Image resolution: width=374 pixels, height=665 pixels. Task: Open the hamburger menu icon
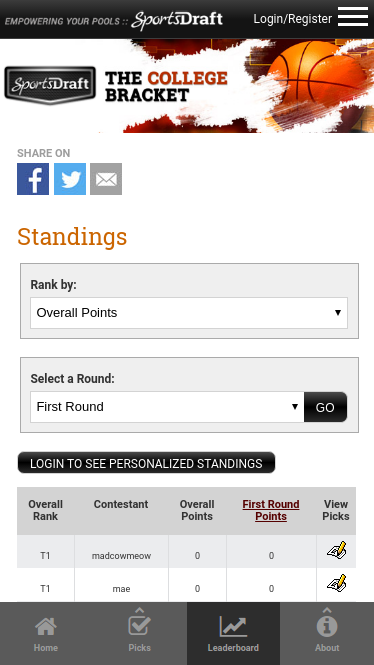[x=353, y=17]
